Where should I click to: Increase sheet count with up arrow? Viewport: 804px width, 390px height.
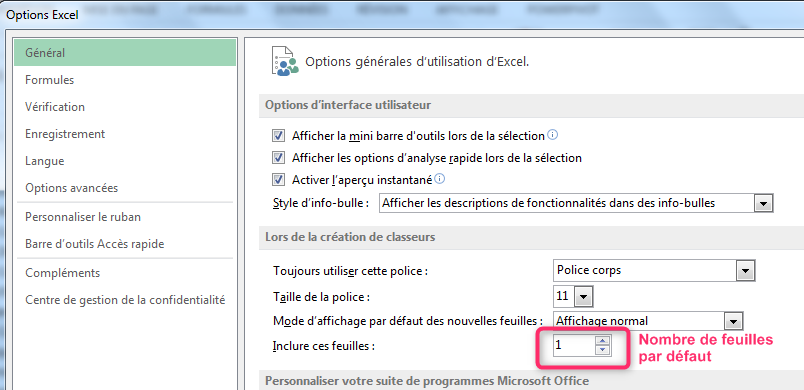[603, 341]
